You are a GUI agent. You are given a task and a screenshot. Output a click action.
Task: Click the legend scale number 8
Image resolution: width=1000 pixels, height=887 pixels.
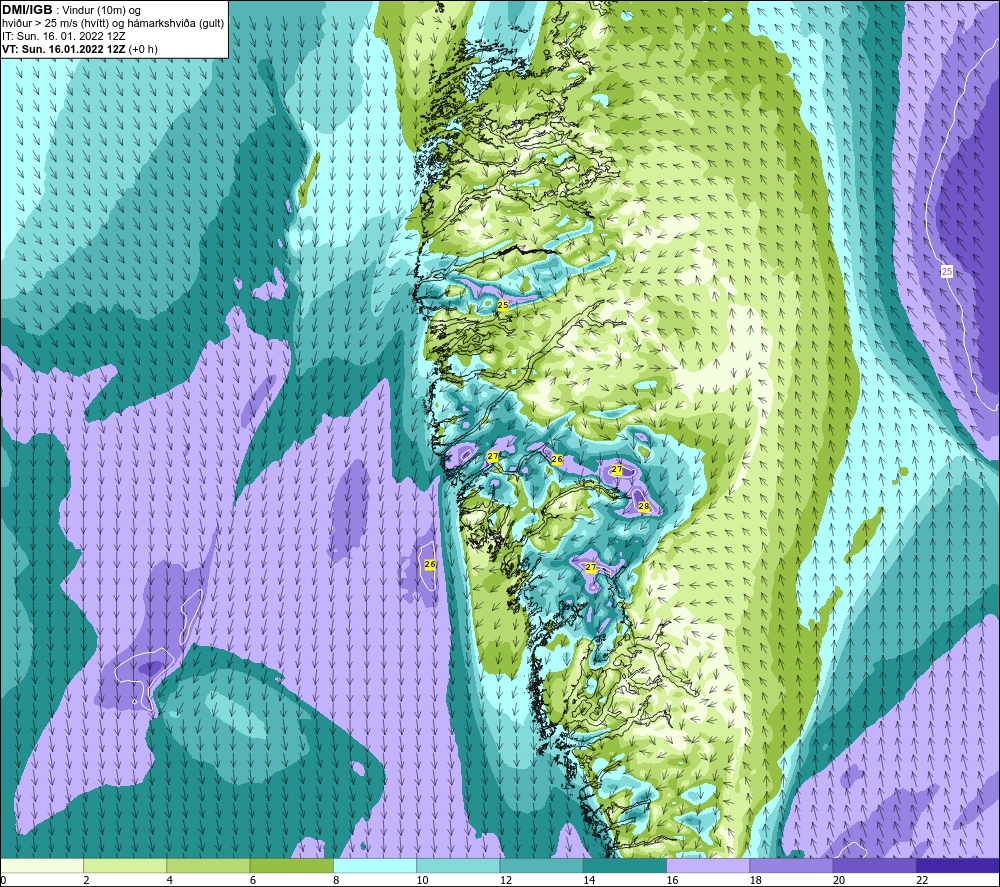(336, 880)
